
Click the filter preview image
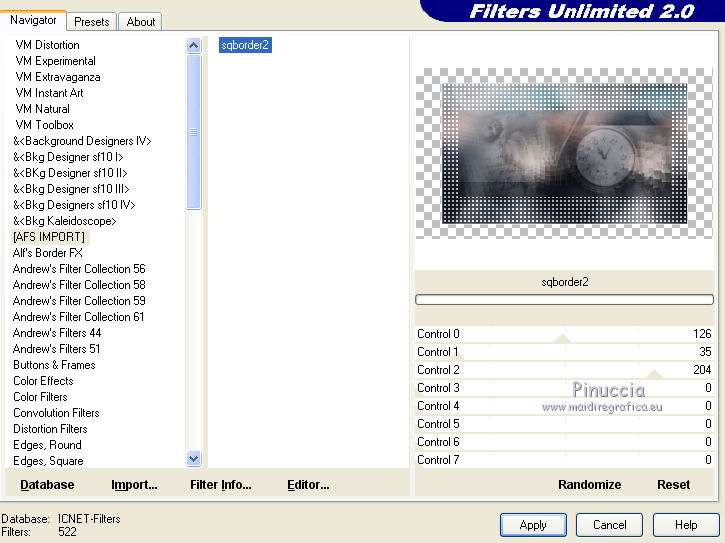point(564,154)
